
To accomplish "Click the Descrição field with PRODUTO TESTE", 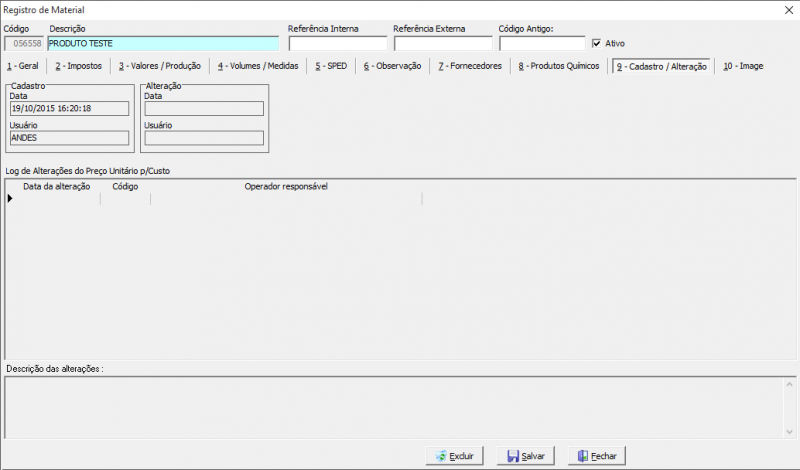I will point(163,43).
